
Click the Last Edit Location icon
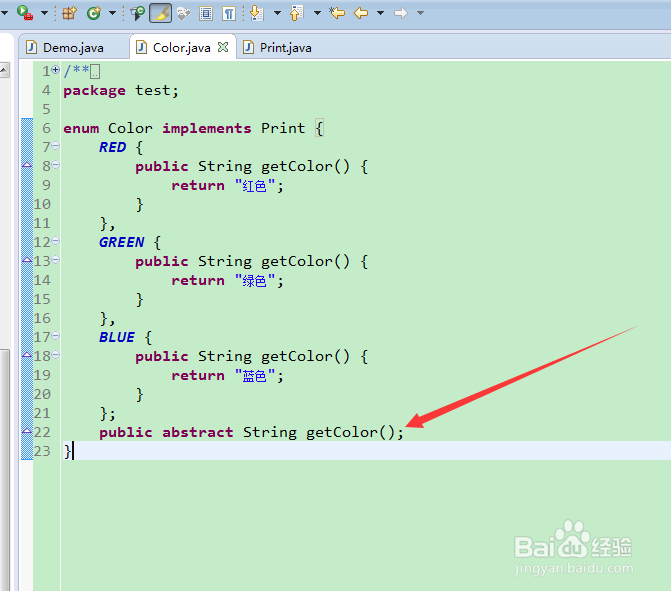(x=337, y=13)
